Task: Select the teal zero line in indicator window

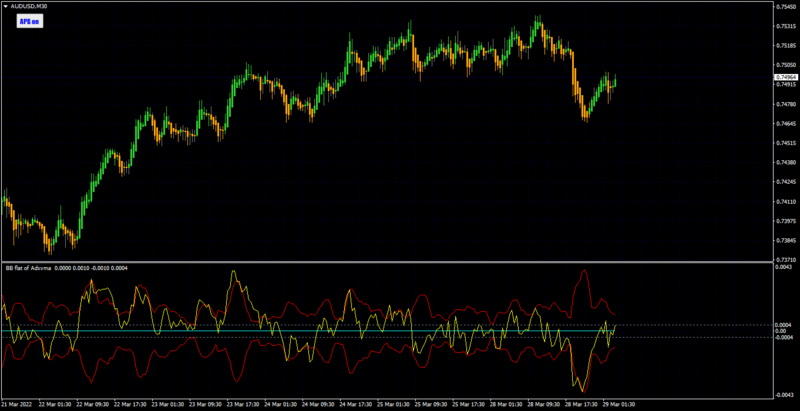Action: [x=388, y=331]
